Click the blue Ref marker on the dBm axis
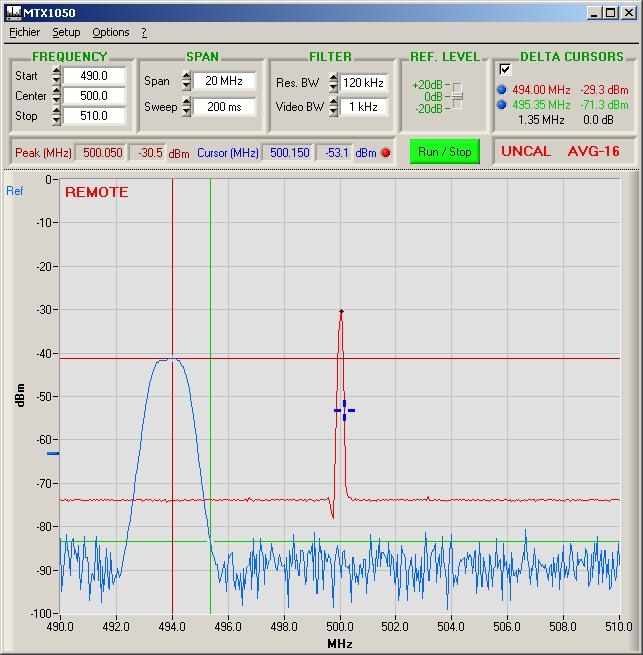This screenshot has width=643, height=655. pos(53,453)
